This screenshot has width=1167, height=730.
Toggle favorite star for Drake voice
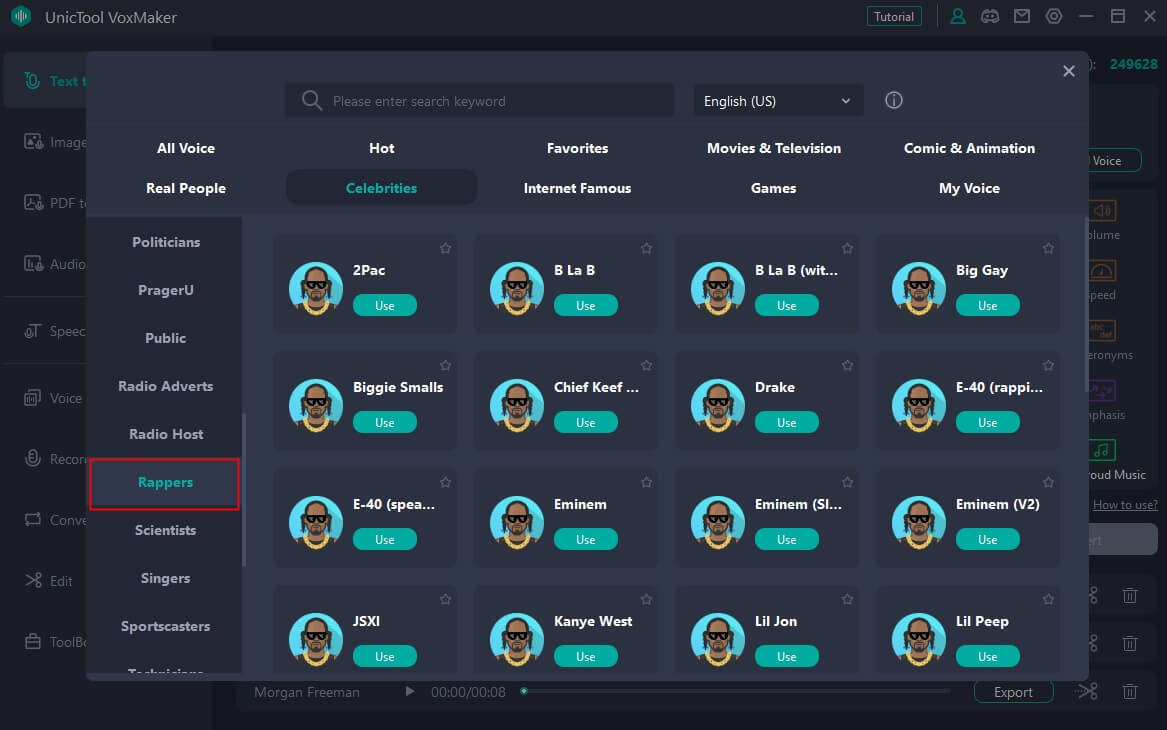(847, 365)
